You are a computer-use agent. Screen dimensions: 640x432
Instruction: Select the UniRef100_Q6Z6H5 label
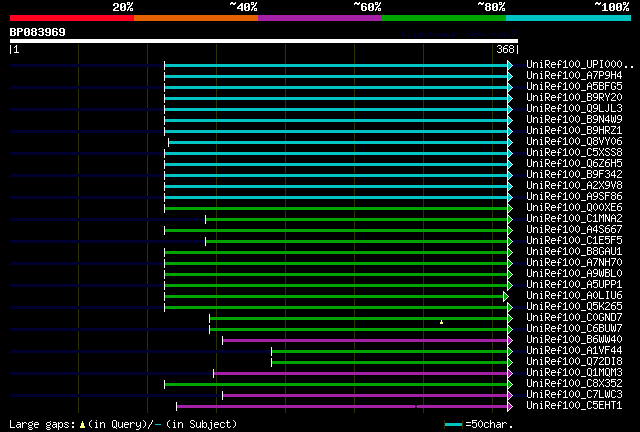(574, 164)
